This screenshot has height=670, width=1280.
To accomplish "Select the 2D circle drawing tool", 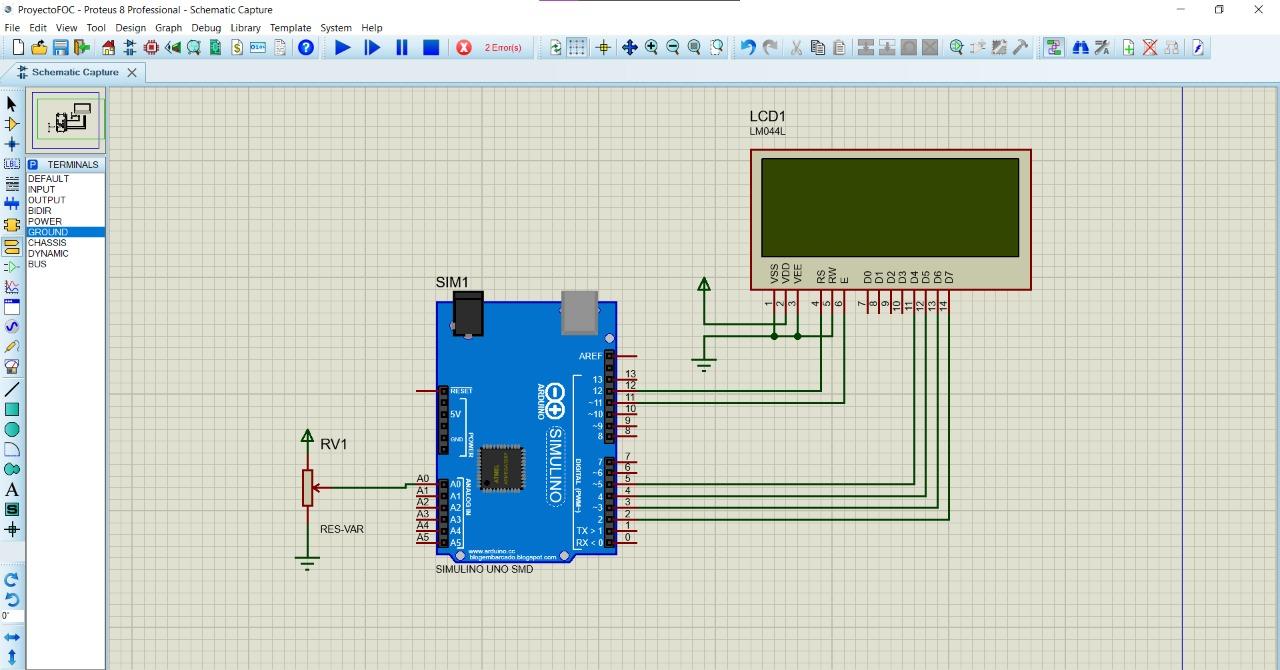I will [x=12, y=429].
